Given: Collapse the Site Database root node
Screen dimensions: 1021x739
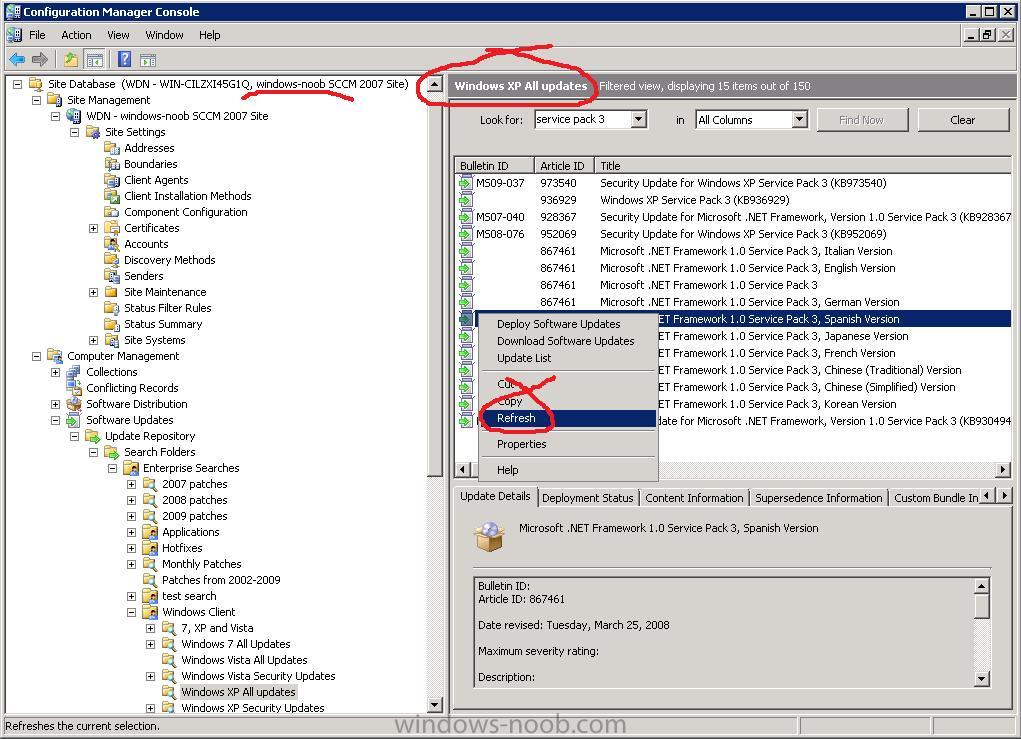Looking at the screenshot, I should click(x=18, y=84).
